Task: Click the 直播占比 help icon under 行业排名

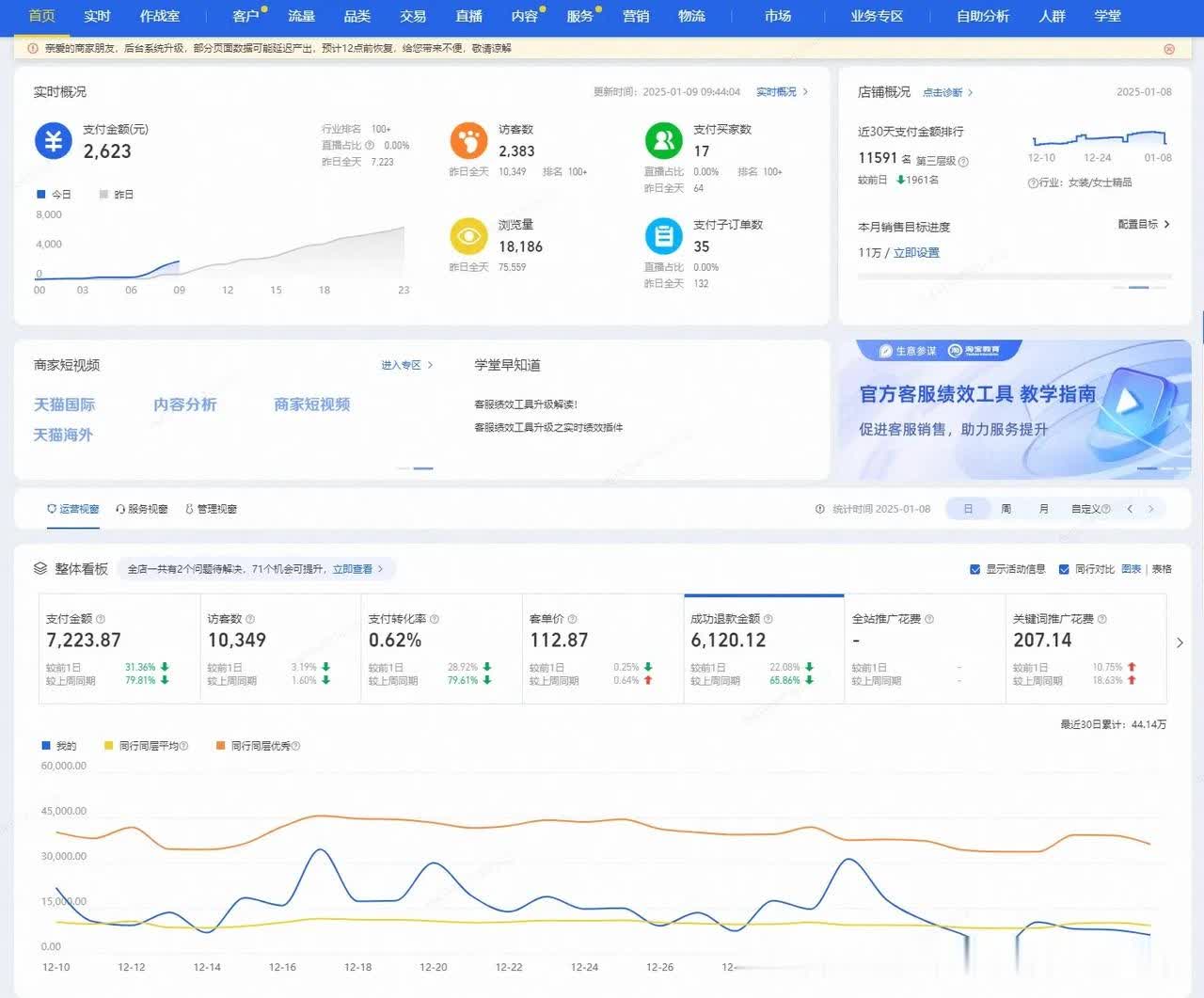Action: [370, 146]
